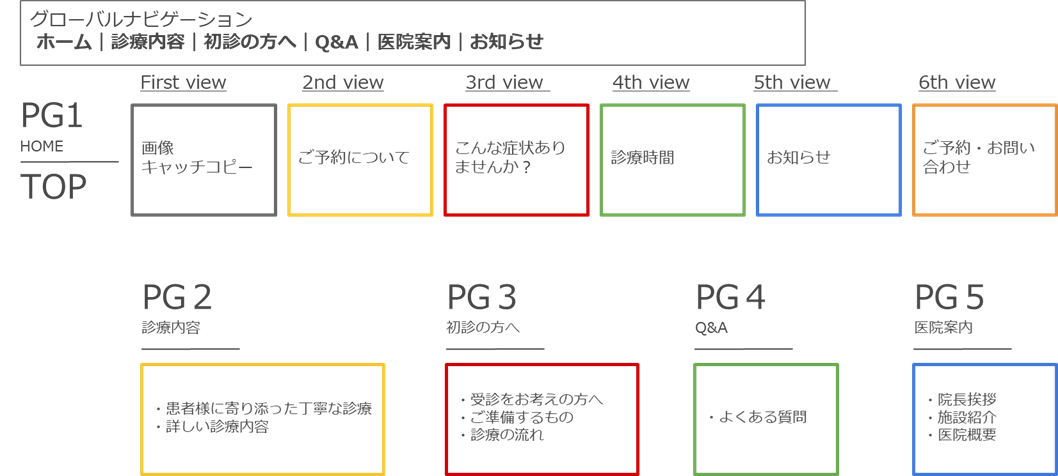The width and height of the screenshot is (1058, 476).
Task: Click the green 診療時間 box
Action: pos(673,160)
